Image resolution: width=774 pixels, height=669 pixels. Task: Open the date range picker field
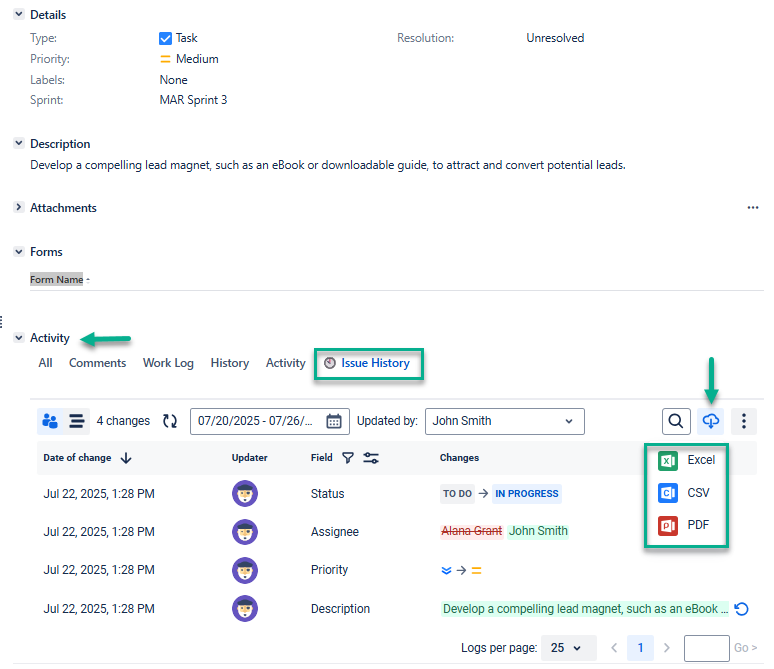pyautogui.click(x=270, y=421)
